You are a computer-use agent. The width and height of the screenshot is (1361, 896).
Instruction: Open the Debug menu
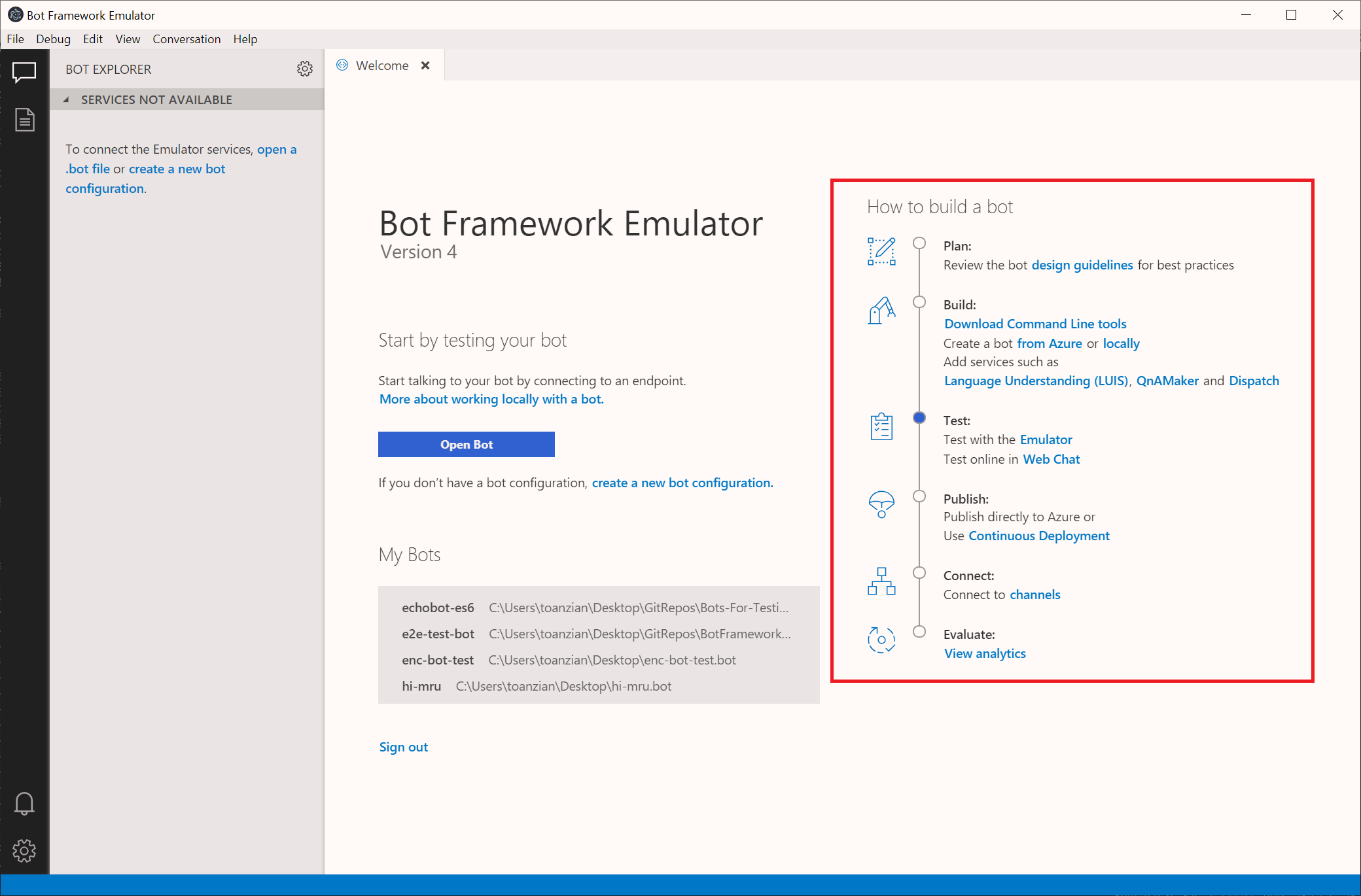[53, 39]
